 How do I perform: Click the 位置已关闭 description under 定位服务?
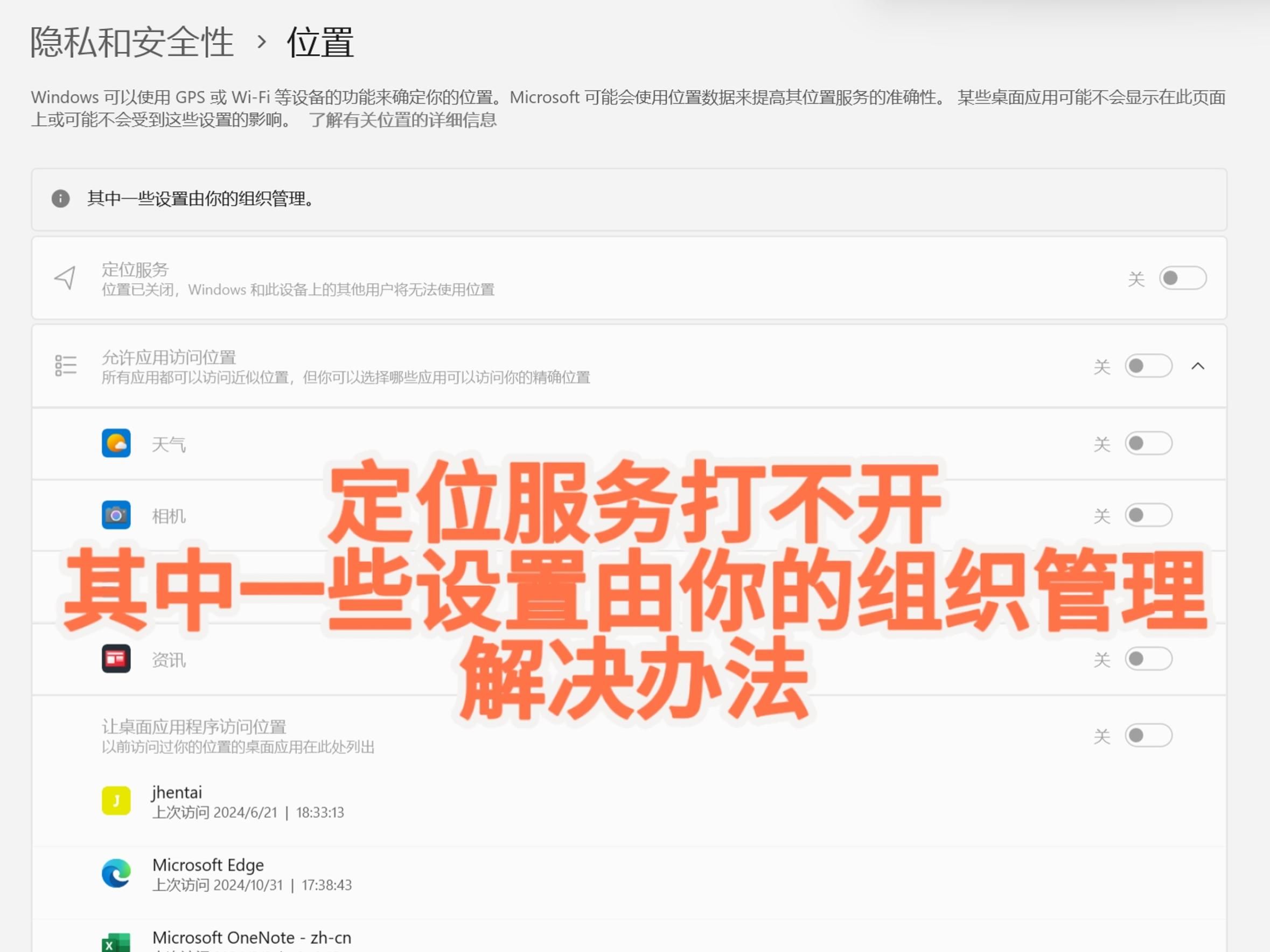click(298, 289)
